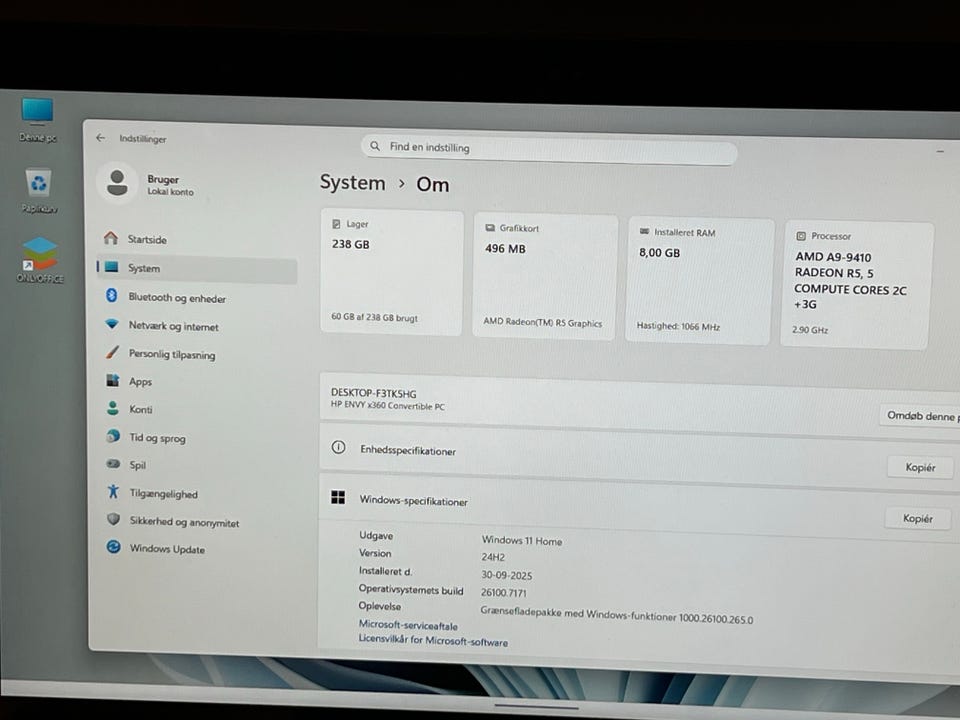
Task: Click the System breadcrumb link
Action: click(x=353, y=182)
